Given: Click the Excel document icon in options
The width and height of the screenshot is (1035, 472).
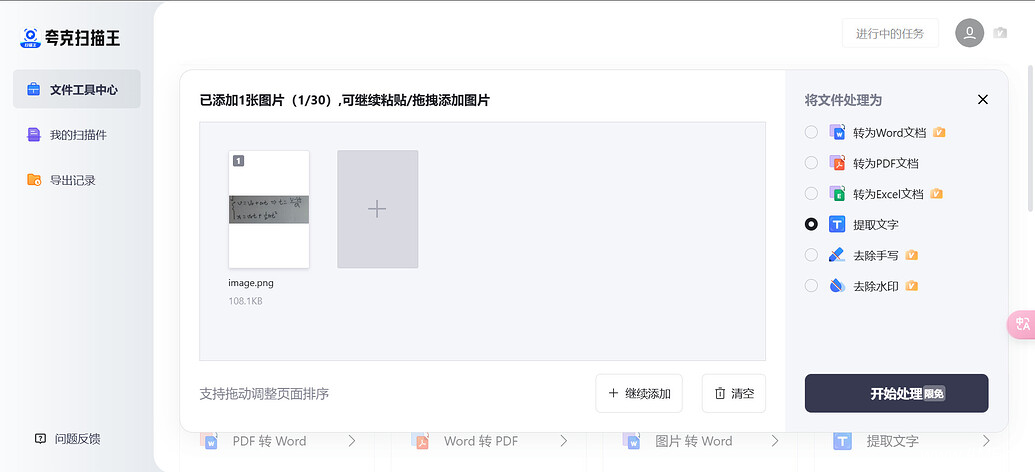Looking at the screenshot, I should (x=837, y=194).
